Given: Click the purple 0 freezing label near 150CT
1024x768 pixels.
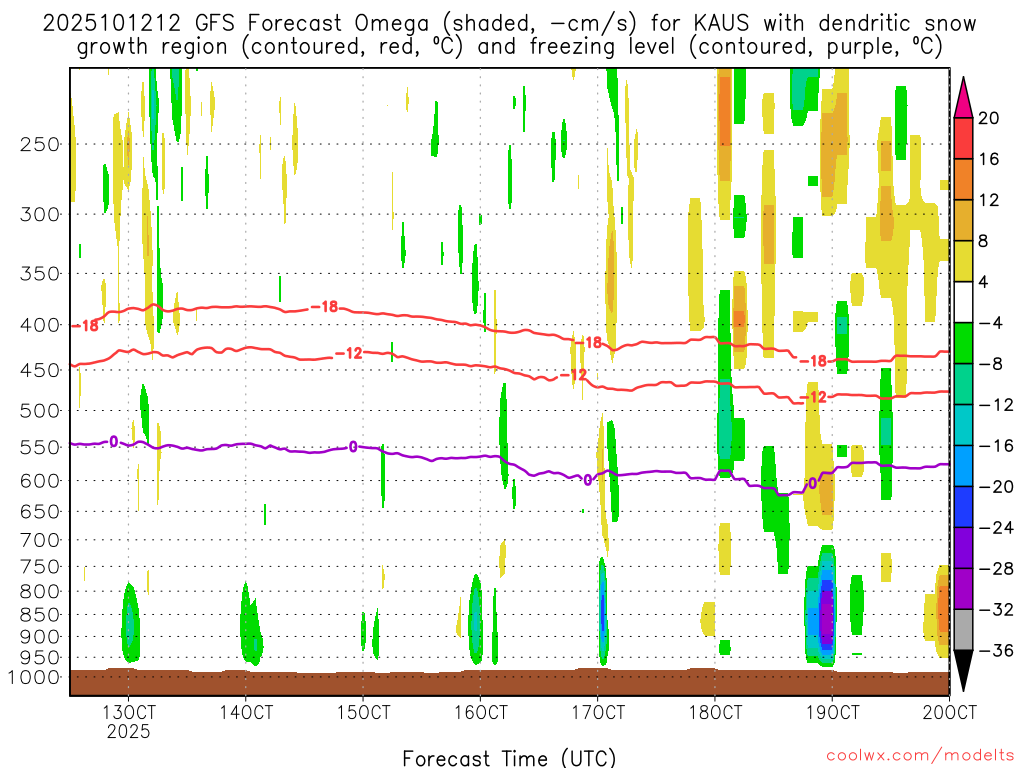Looking at the screenshot, I should coord(353,447).
